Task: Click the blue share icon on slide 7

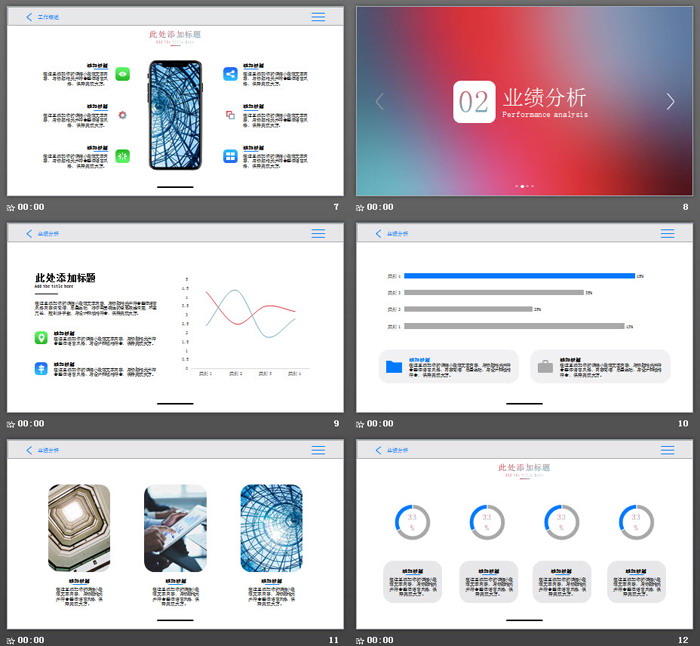Action: click(230, 73)
